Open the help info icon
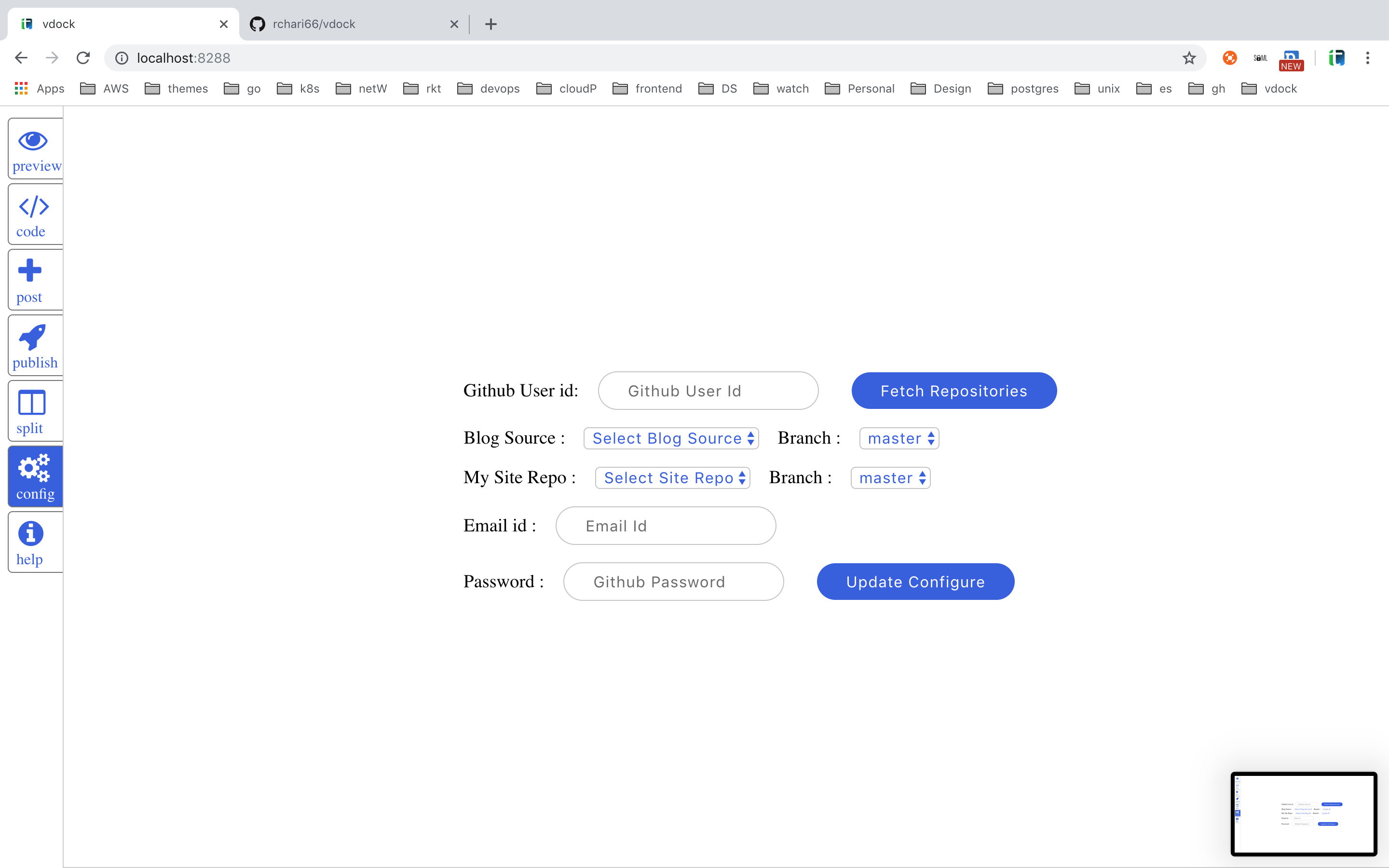Viewport: 1389px width, 868px height. tap(30, 534)
